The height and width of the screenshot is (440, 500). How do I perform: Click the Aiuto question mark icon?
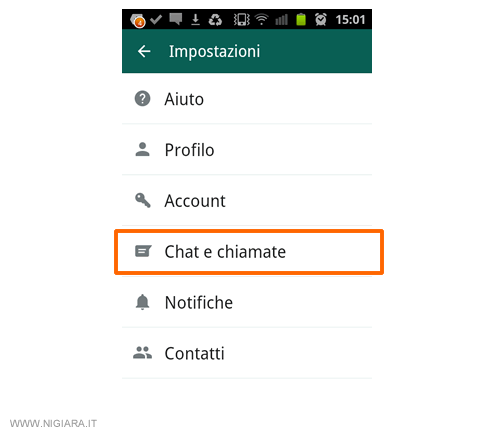[142, 99]
